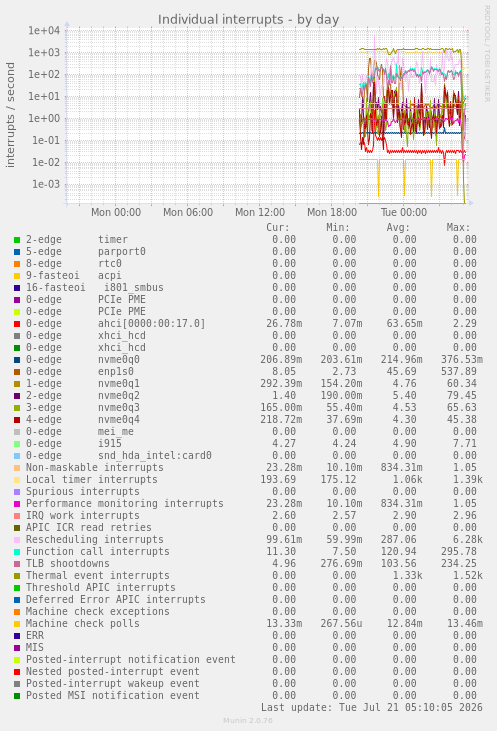Click the 'nvme0q2' legend label
Image resolution: width=497 pixels, height=731 pixels.
coord(119,396)
